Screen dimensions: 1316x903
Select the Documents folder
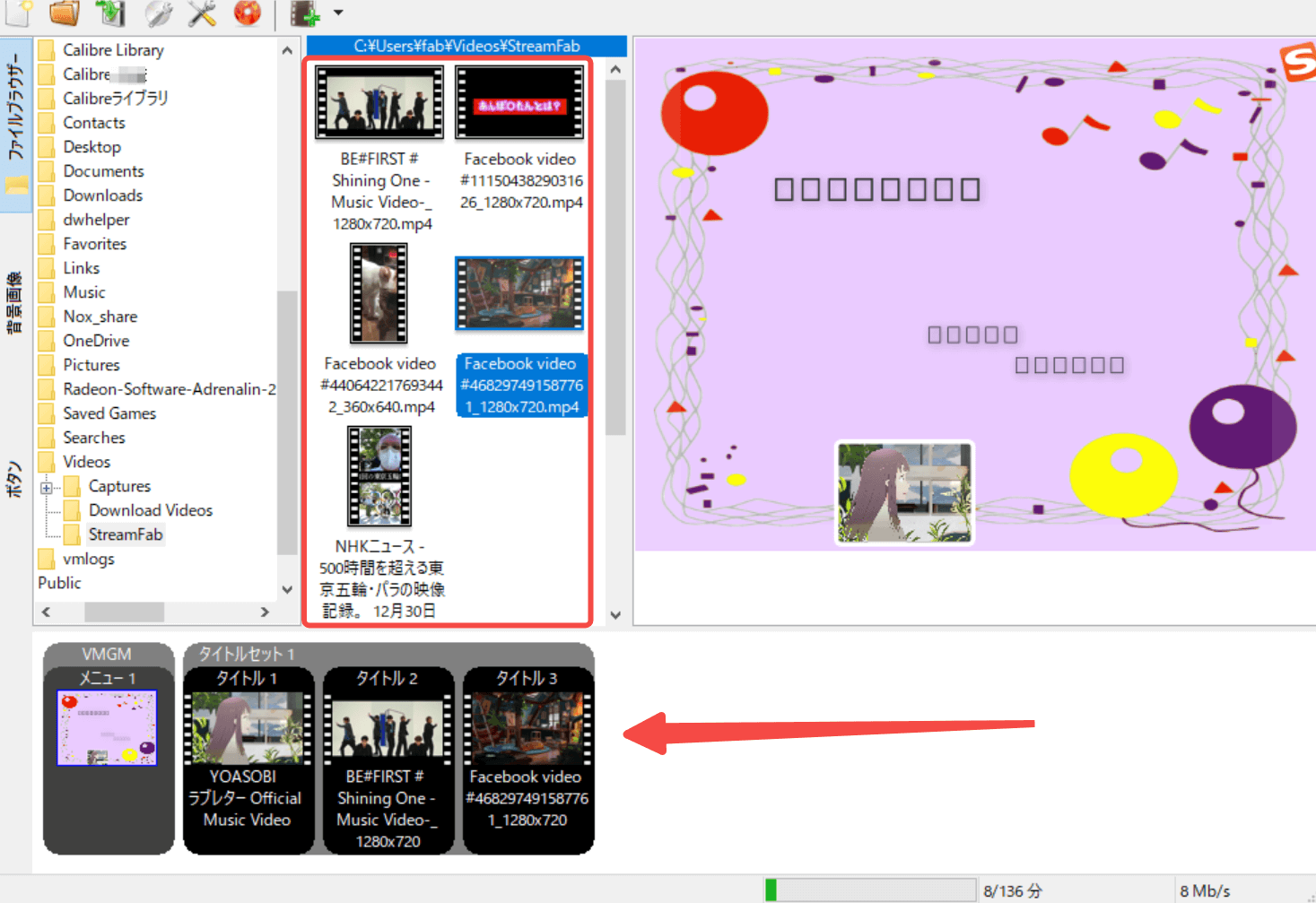pos(103,171)
